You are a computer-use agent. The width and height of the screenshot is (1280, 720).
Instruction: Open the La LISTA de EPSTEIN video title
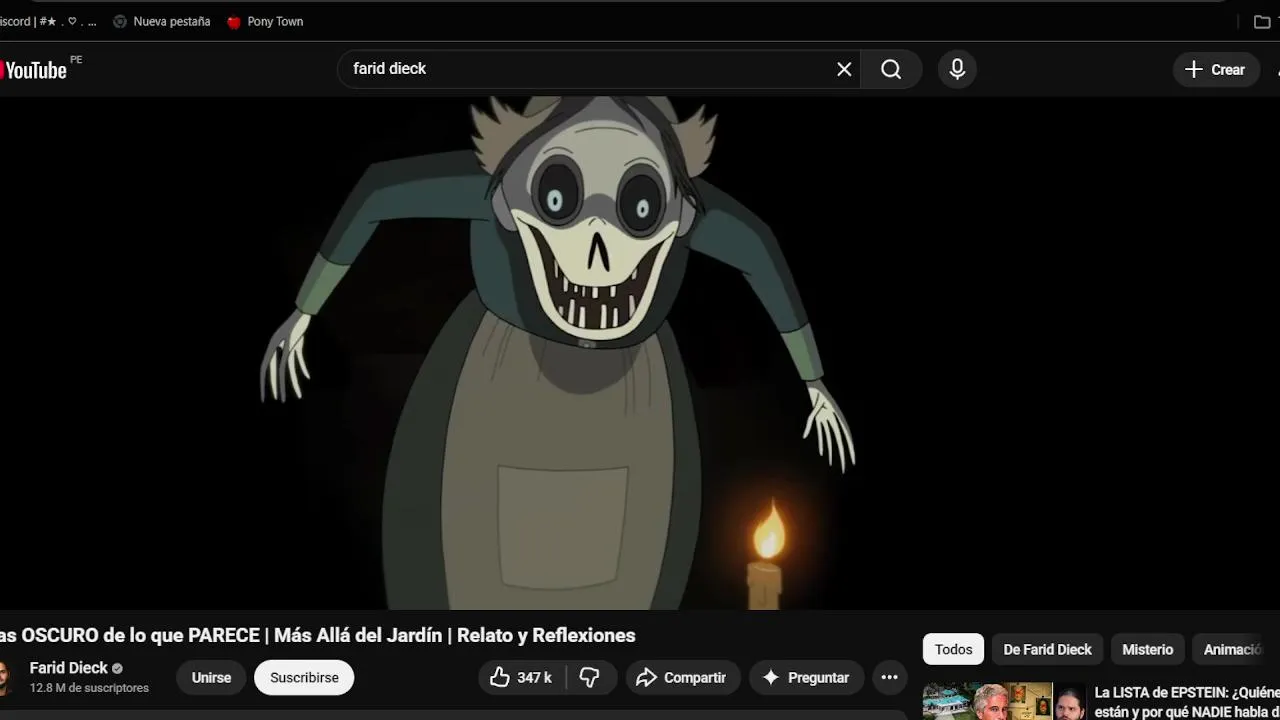[x=1187, y=701]
